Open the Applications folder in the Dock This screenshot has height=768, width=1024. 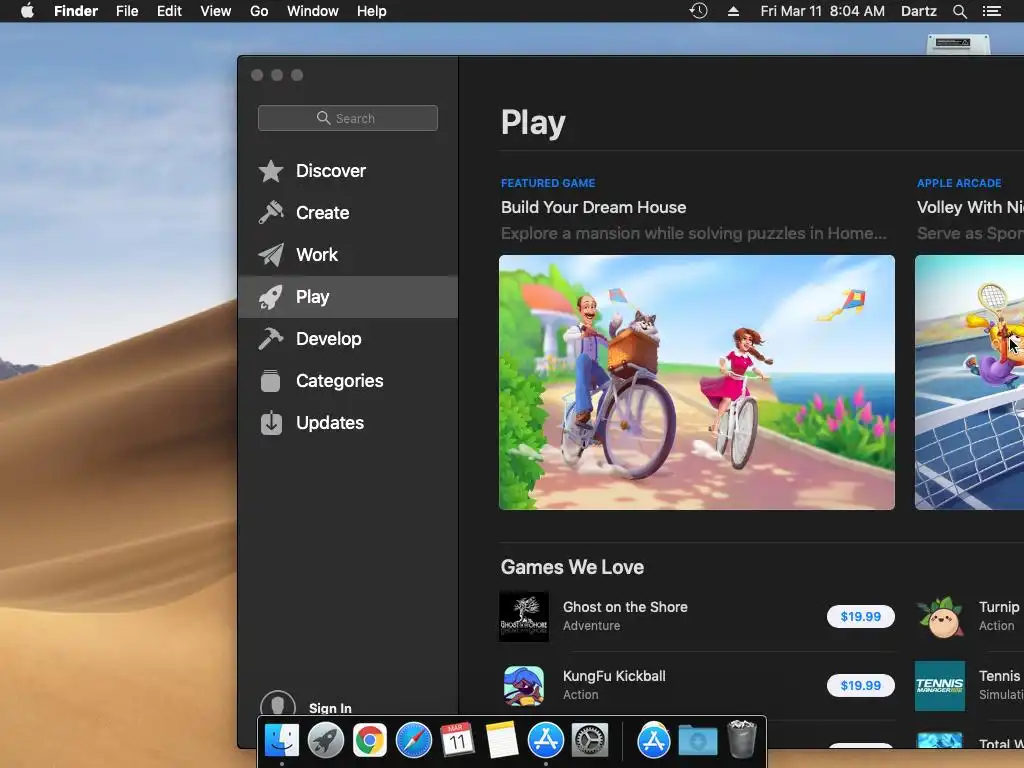(x=654, y=741)
